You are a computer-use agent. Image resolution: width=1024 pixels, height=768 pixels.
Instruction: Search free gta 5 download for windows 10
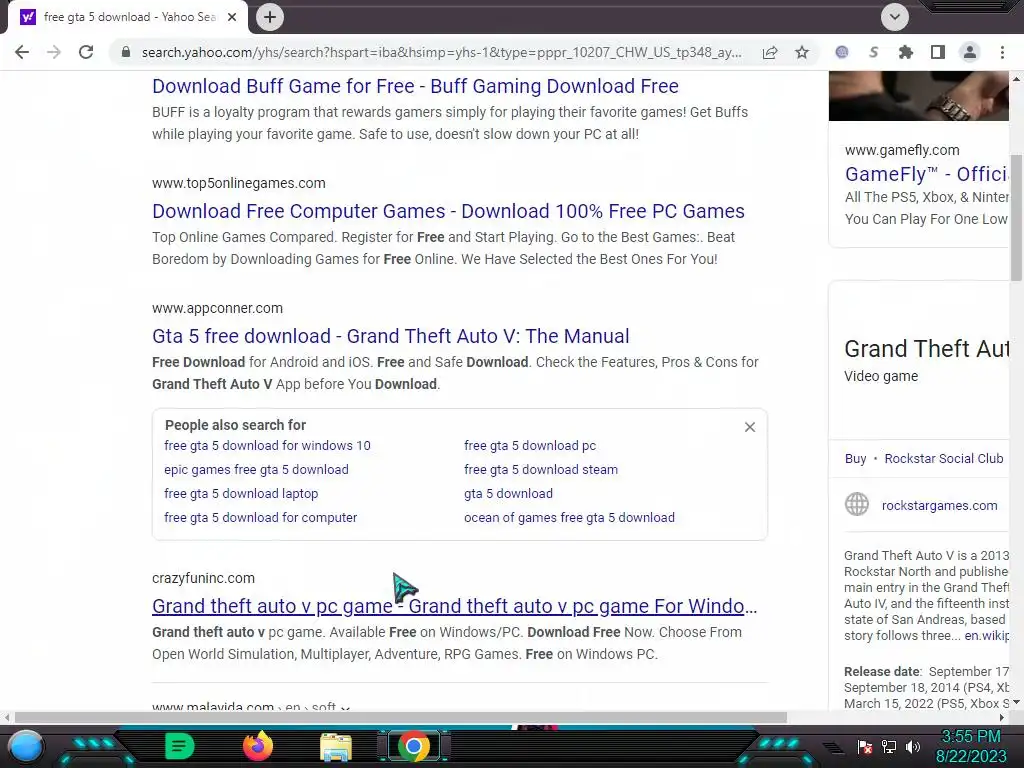pyautogui.click(x=267, y=445)
